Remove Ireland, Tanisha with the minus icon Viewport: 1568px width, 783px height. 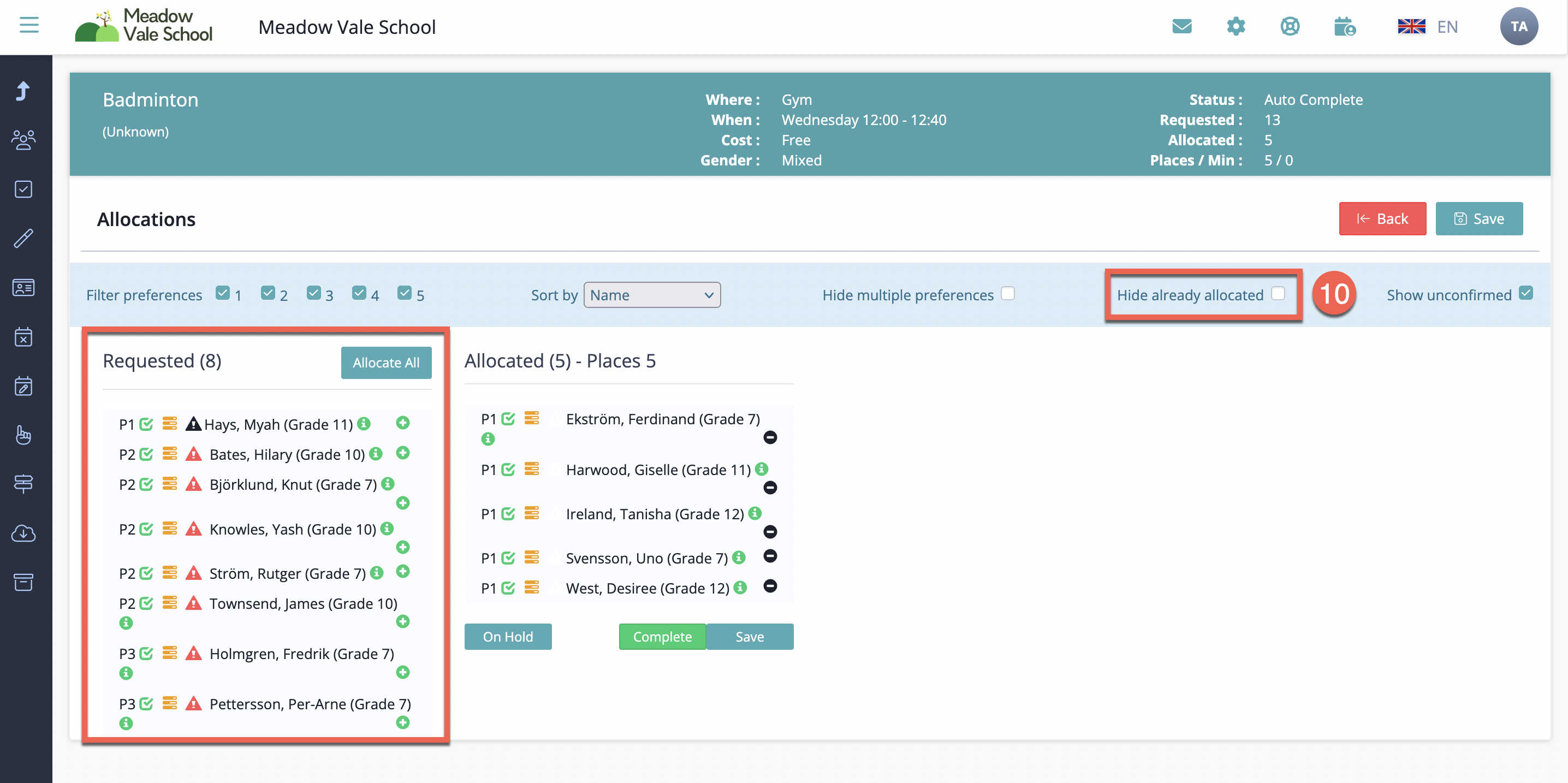coord(770,532)
